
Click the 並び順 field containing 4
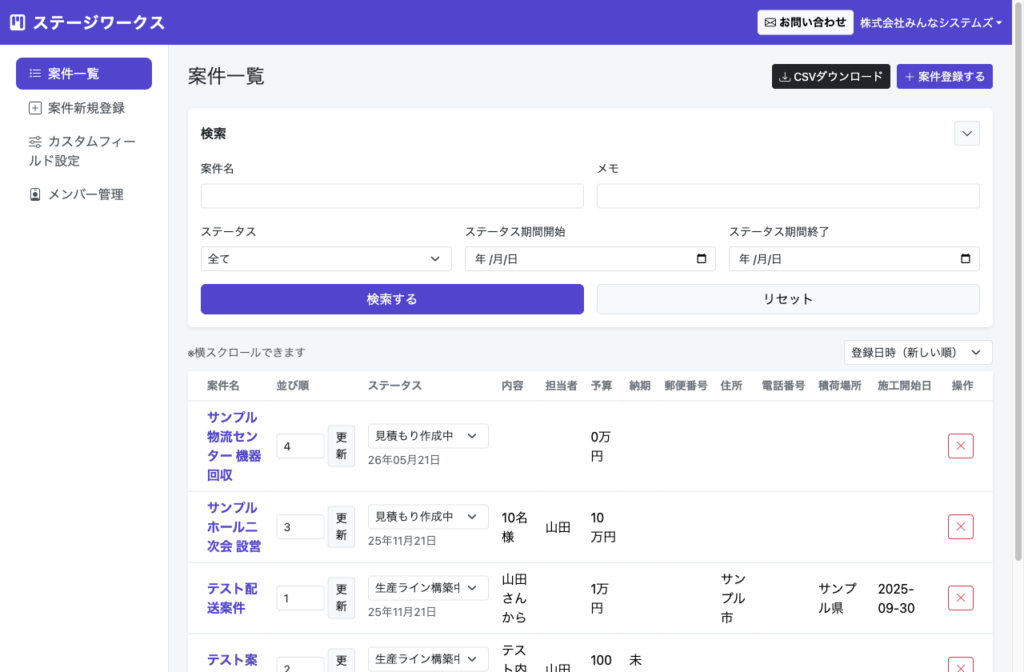click(300, 446)
